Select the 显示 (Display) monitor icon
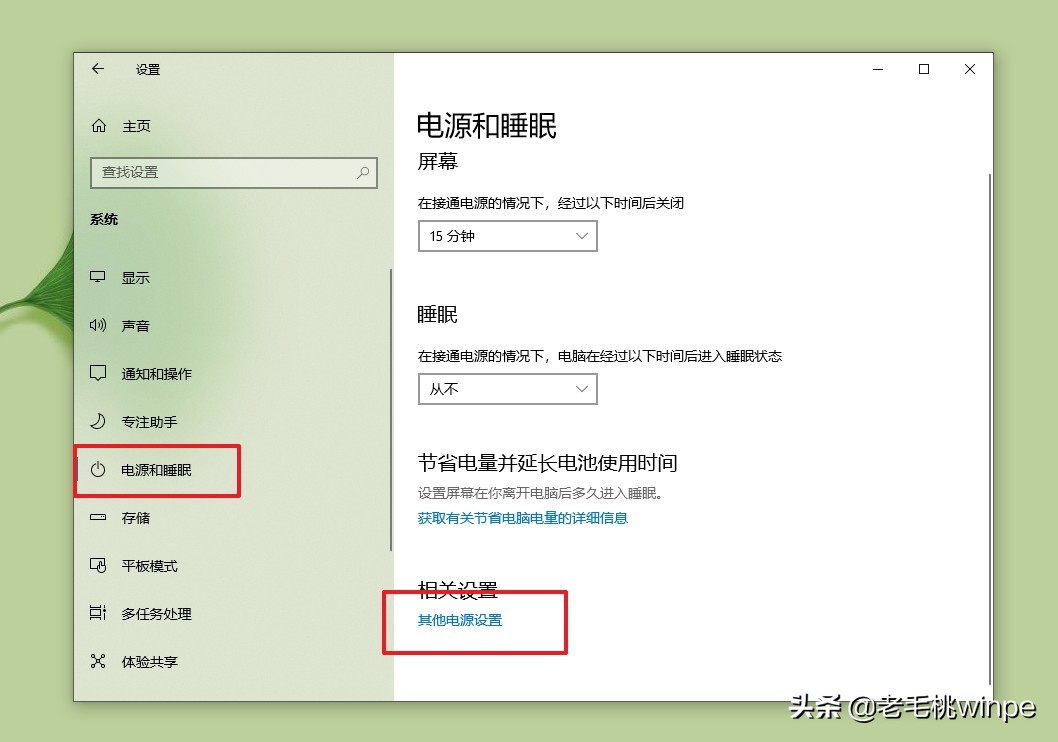1058x742 pixels. pyautogui.click(x=97, y=277)
